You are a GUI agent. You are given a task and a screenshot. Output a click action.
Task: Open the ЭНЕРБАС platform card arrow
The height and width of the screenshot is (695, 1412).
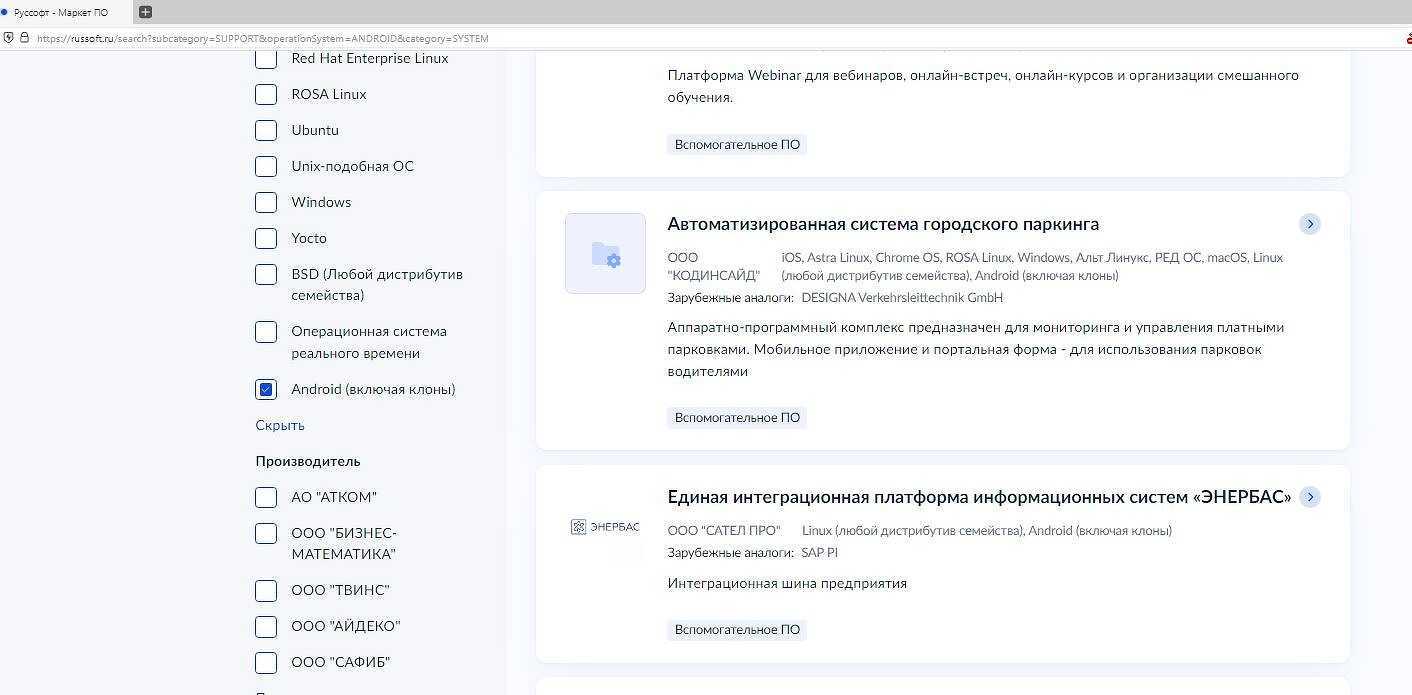[1310, 497]
